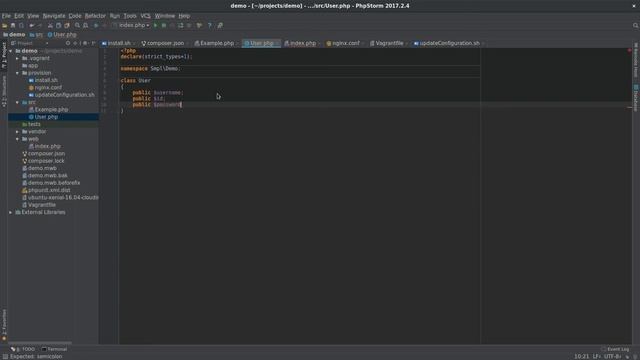Click the tool window toggle icon in status bar corner
The width and height of the screenshot is (640, 360).
pyautogui.click(x=5, y=356)
